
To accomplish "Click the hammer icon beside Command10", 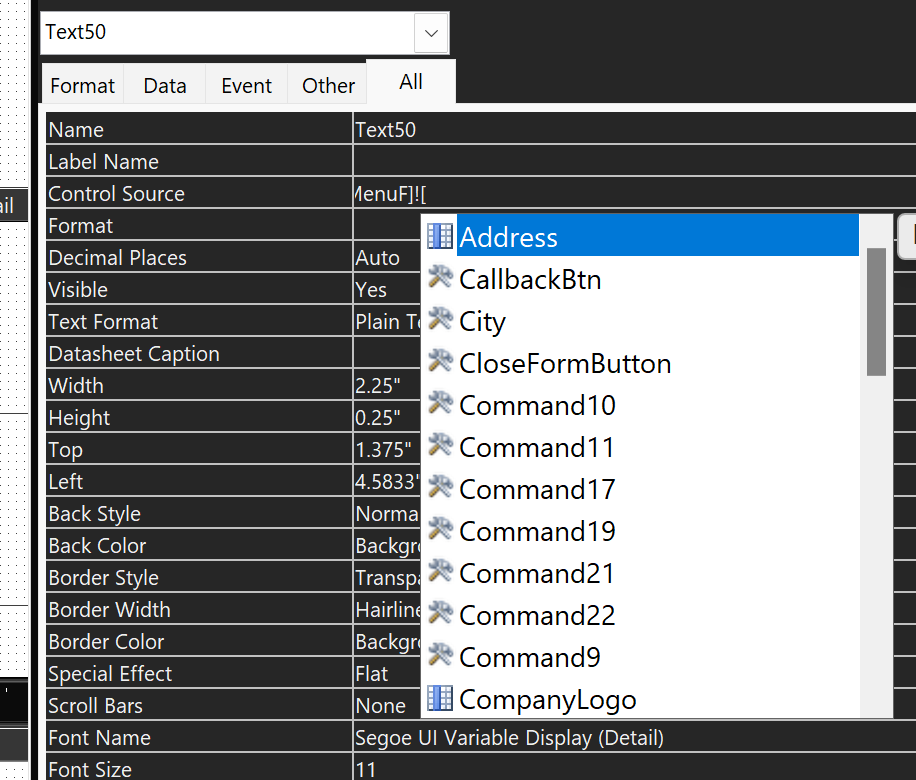I will (x=440, y=405).
